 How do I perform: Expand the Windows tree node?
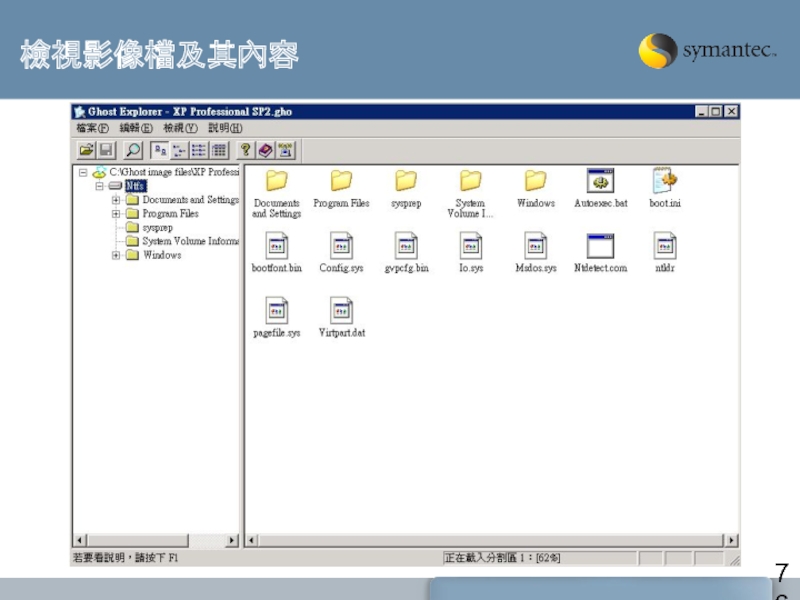click(116, 255)
